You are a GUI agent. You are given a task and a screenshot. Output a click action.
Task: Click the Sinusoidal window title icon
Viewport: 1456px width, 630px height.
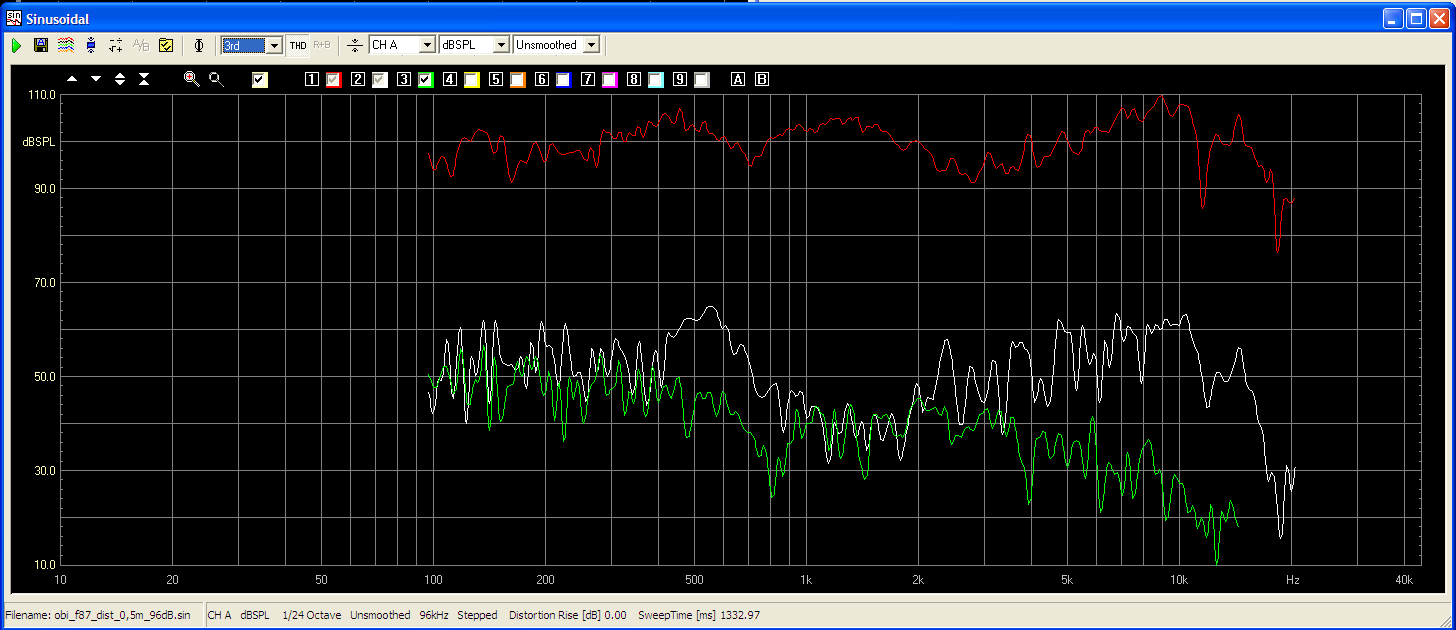pyautogui.click(x=13, y=17)
